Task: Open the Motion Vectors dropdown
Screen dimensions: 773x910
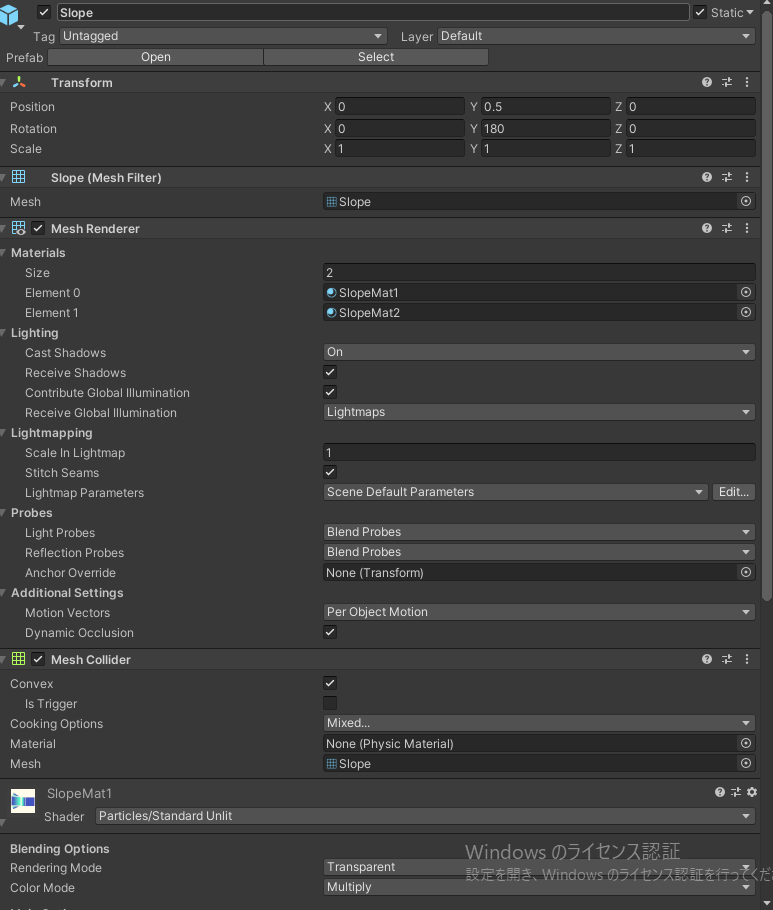Action: 539,612
